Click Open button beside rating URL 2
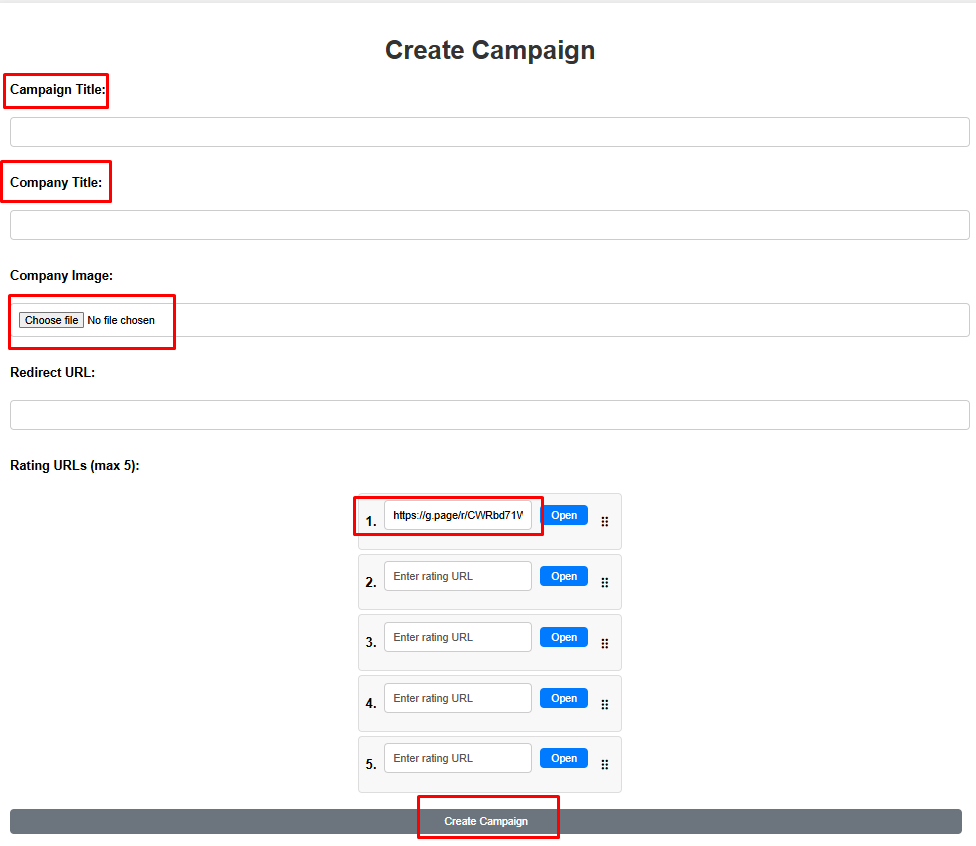976x846 pixels. 563,576
